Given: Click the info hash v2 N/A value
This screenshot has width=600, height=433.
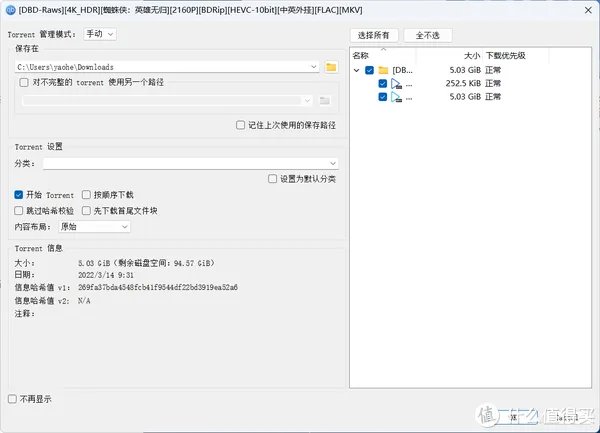Looking at the screenshot, I should (84, 301).
